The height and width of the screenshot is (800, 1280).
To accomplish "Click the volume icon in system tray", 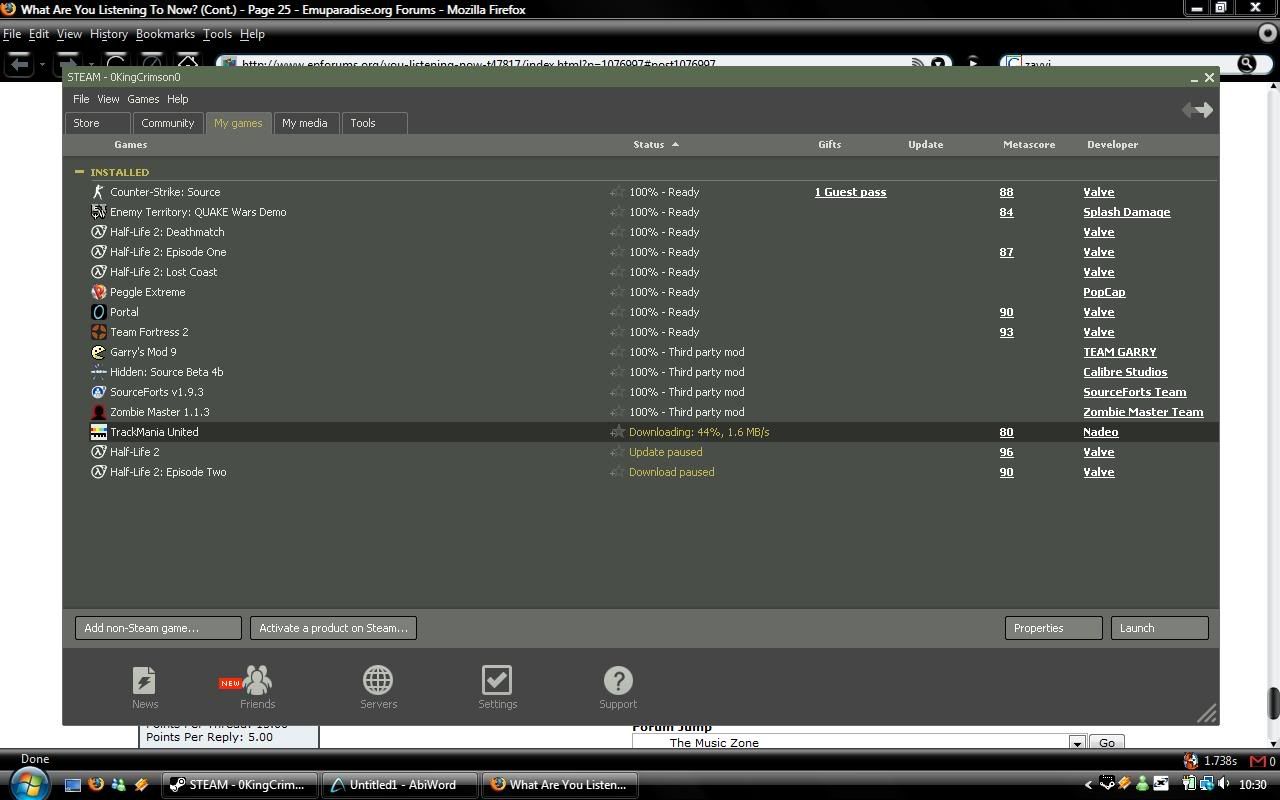I will 1223,784.
